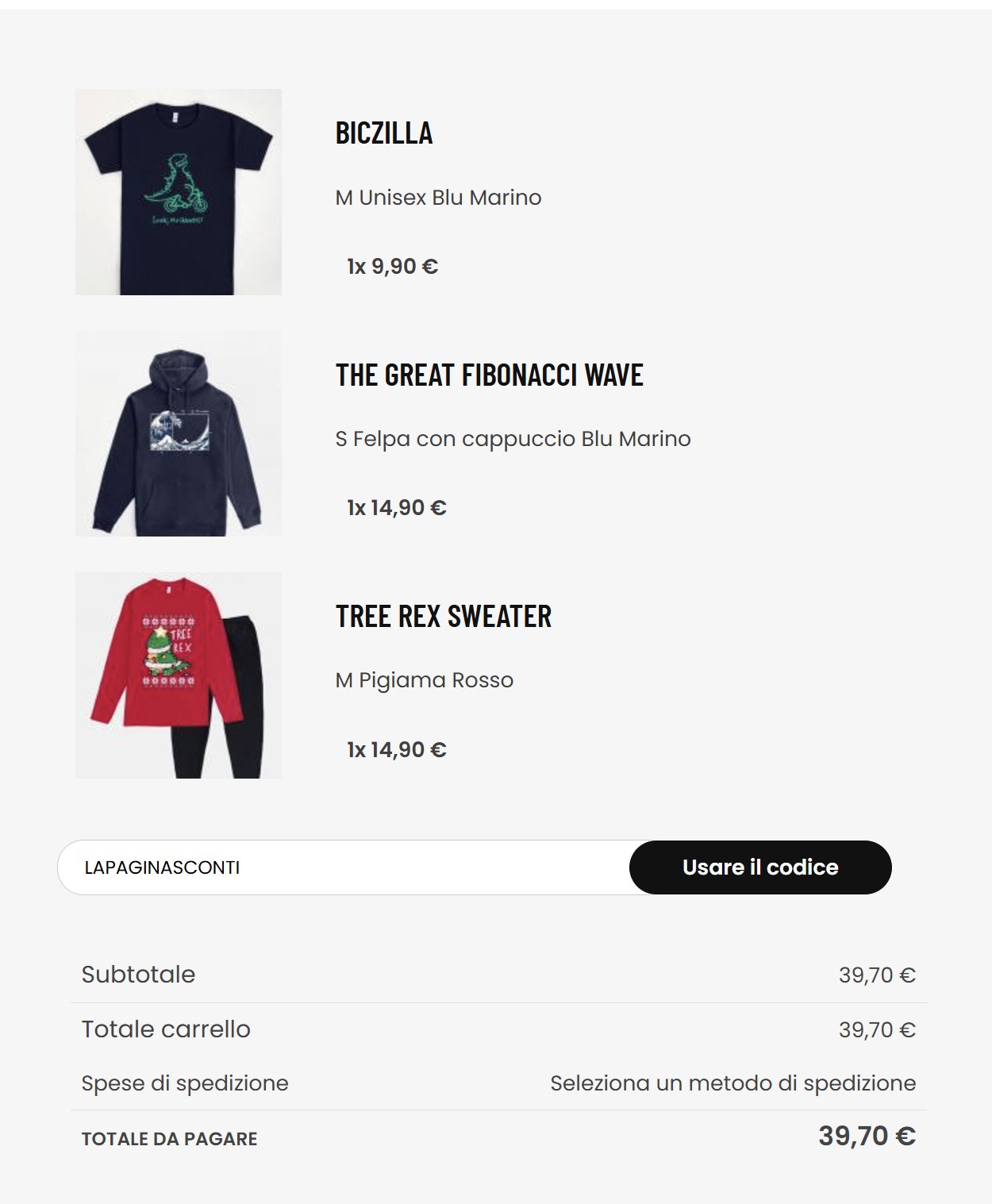The width and height of the screenshot is (992, 1204).
Task: Click Seleziona un metodo di spedizione
Action: click(x=732, y=1083)
